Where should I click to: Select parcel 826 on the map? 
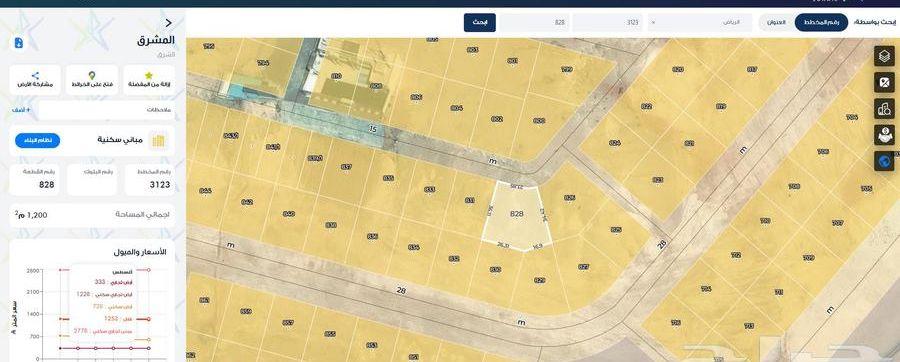569,197
